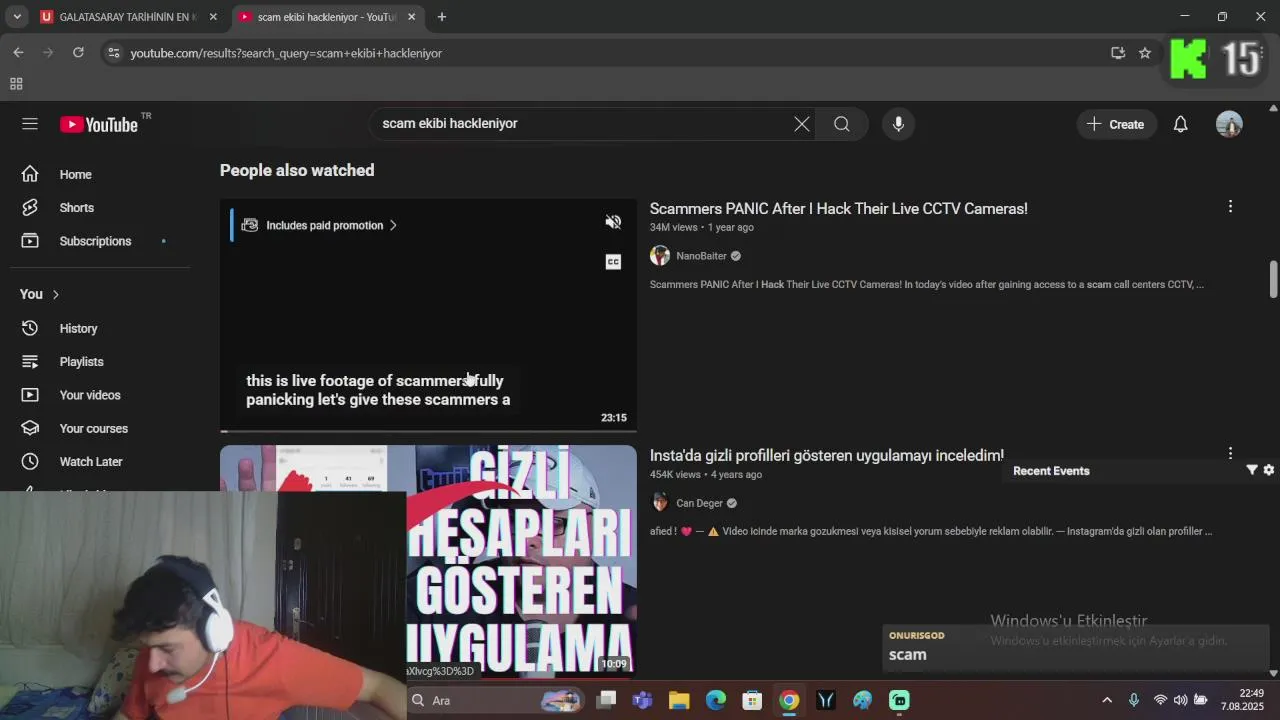1280x720 pixels.
Task: Open the account avatar menu
Action: (1229, 124)
